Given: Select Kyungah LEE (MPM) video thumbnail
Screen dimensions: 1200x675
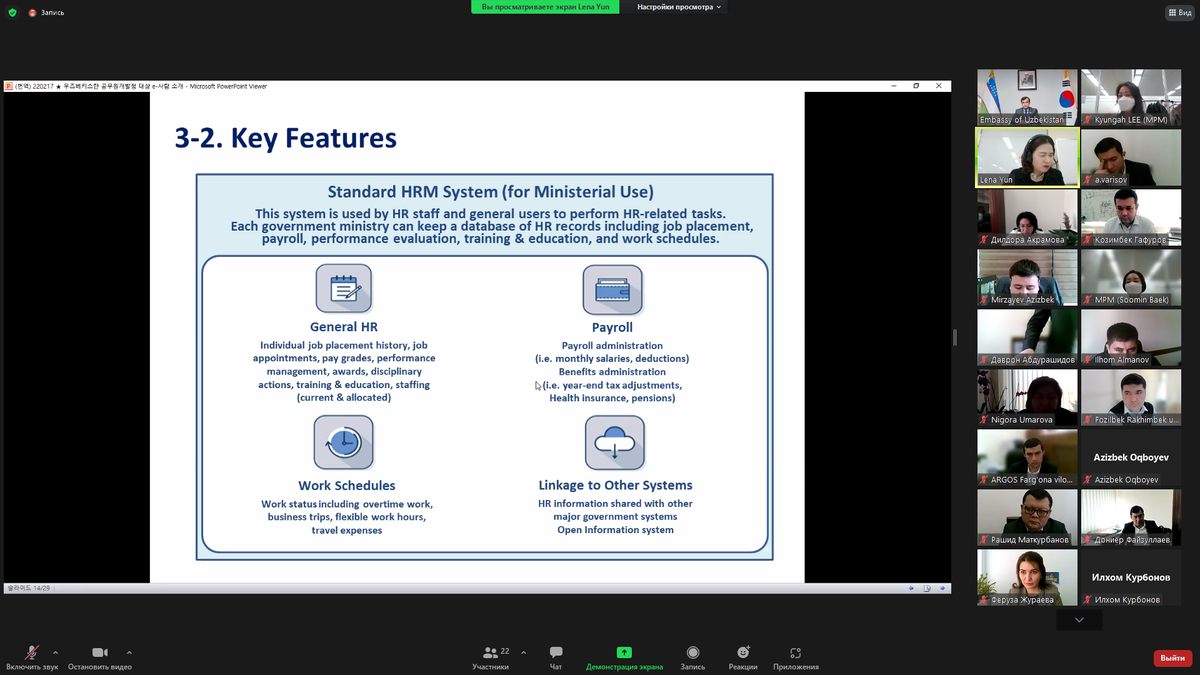Looking at the screenshot, I should 1131,97.
